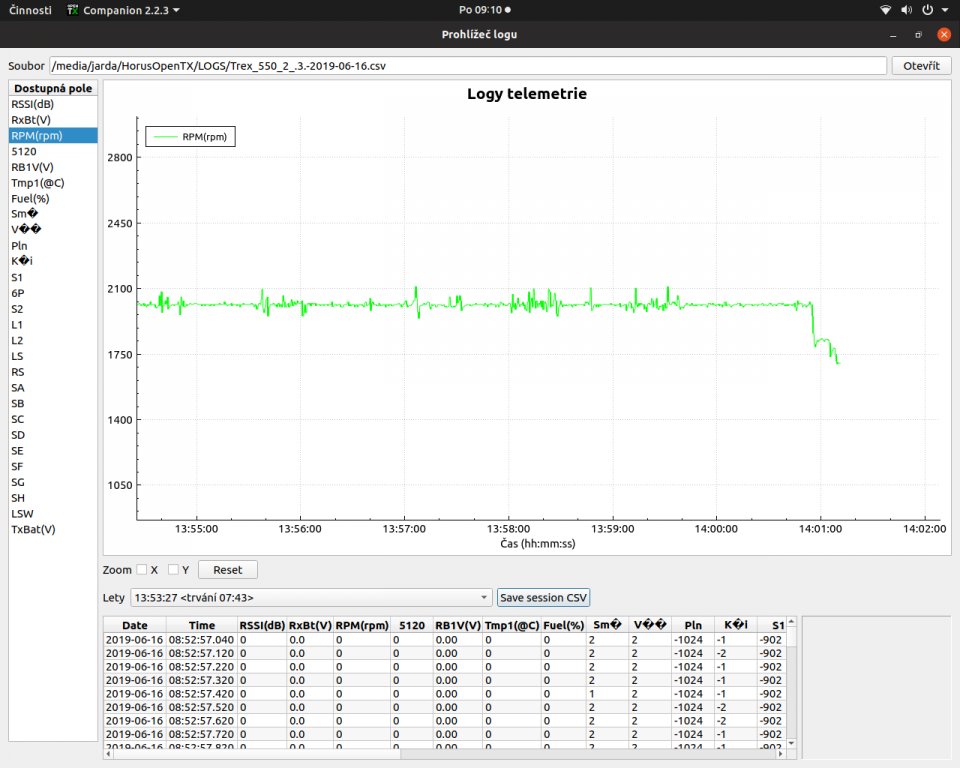The image size is (960, 768).
Task: Click the volume speaker icon
Action: tap(907, 10)
